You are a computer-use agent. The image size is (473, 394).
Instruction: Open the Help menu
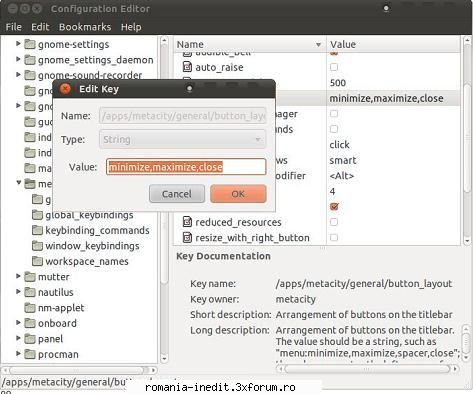pyautogui.click(x=131, y=27)
